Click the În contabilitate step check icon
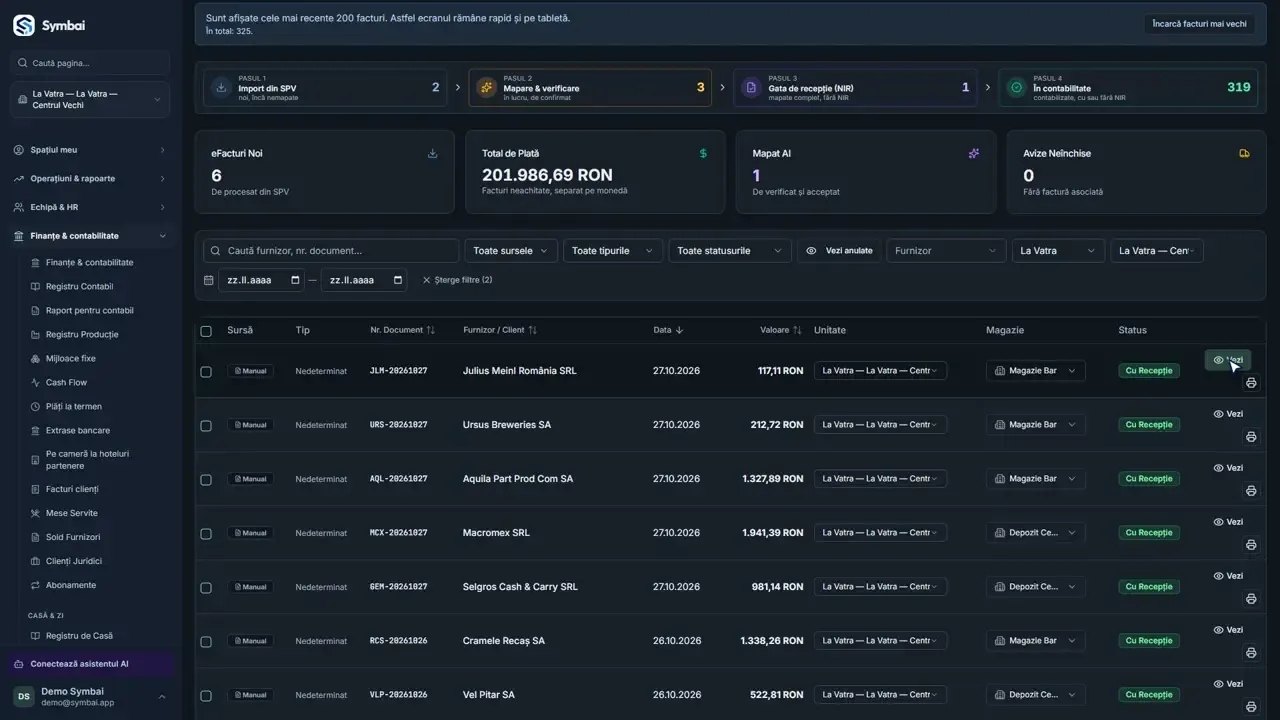 1016,88
